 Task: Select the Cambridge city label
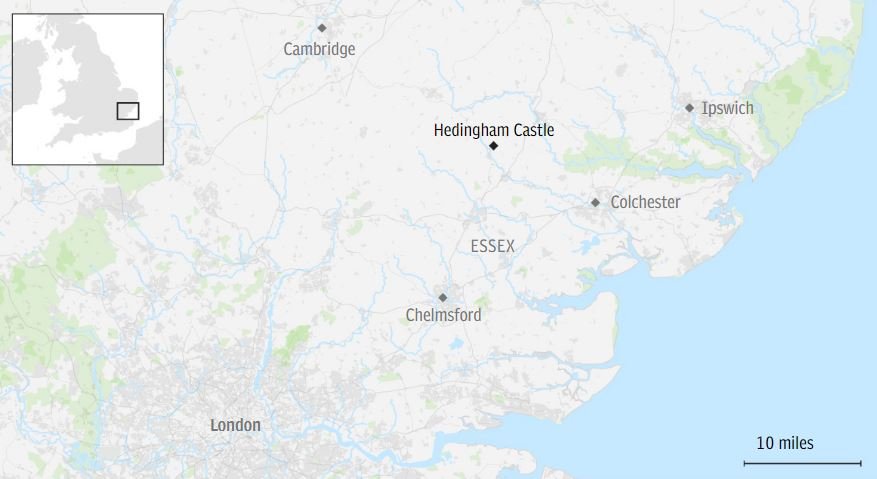pyautogui.click(x=319, y=49)
